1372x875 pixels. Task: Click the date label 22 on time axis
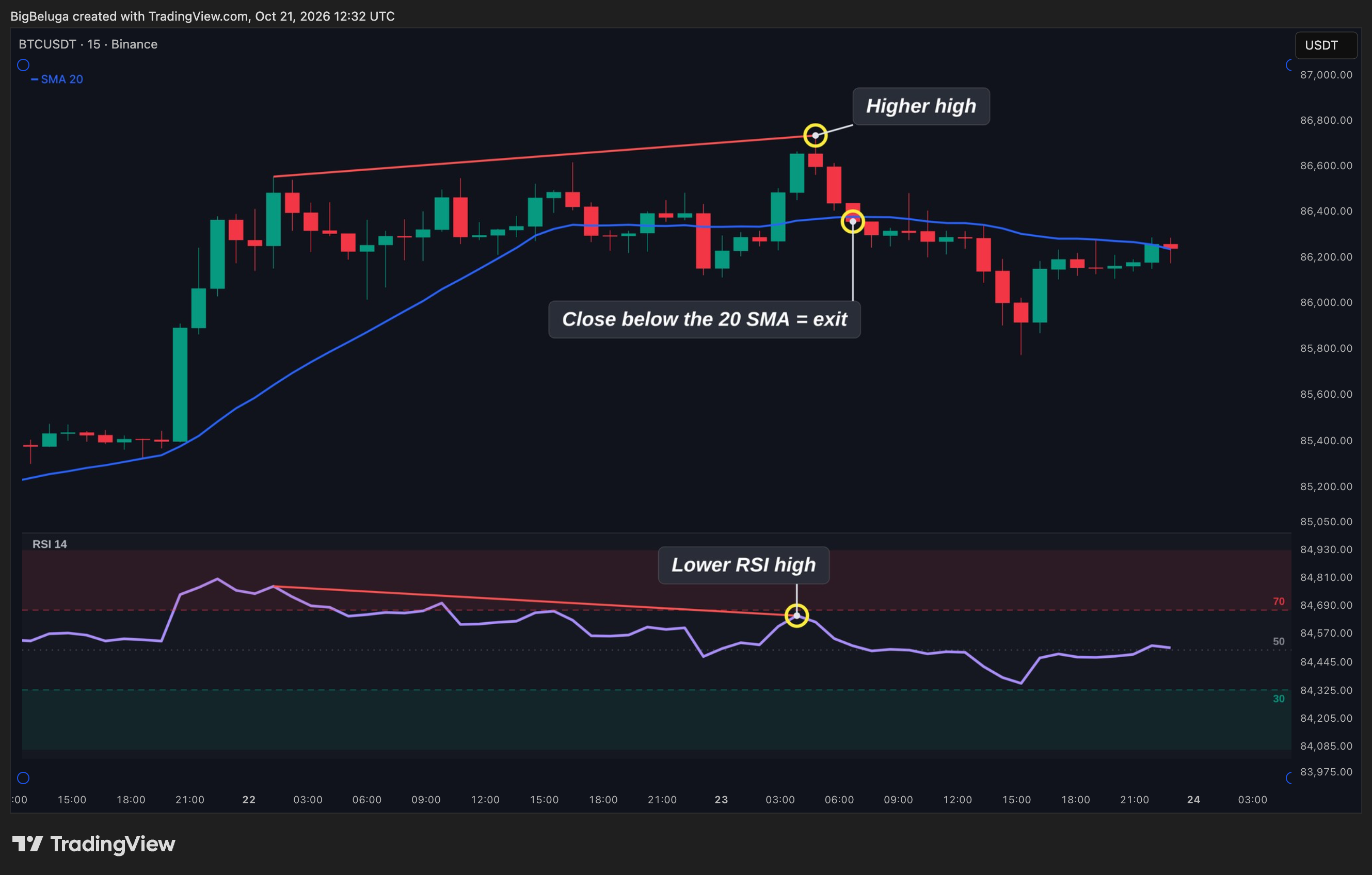click(249, 800)
